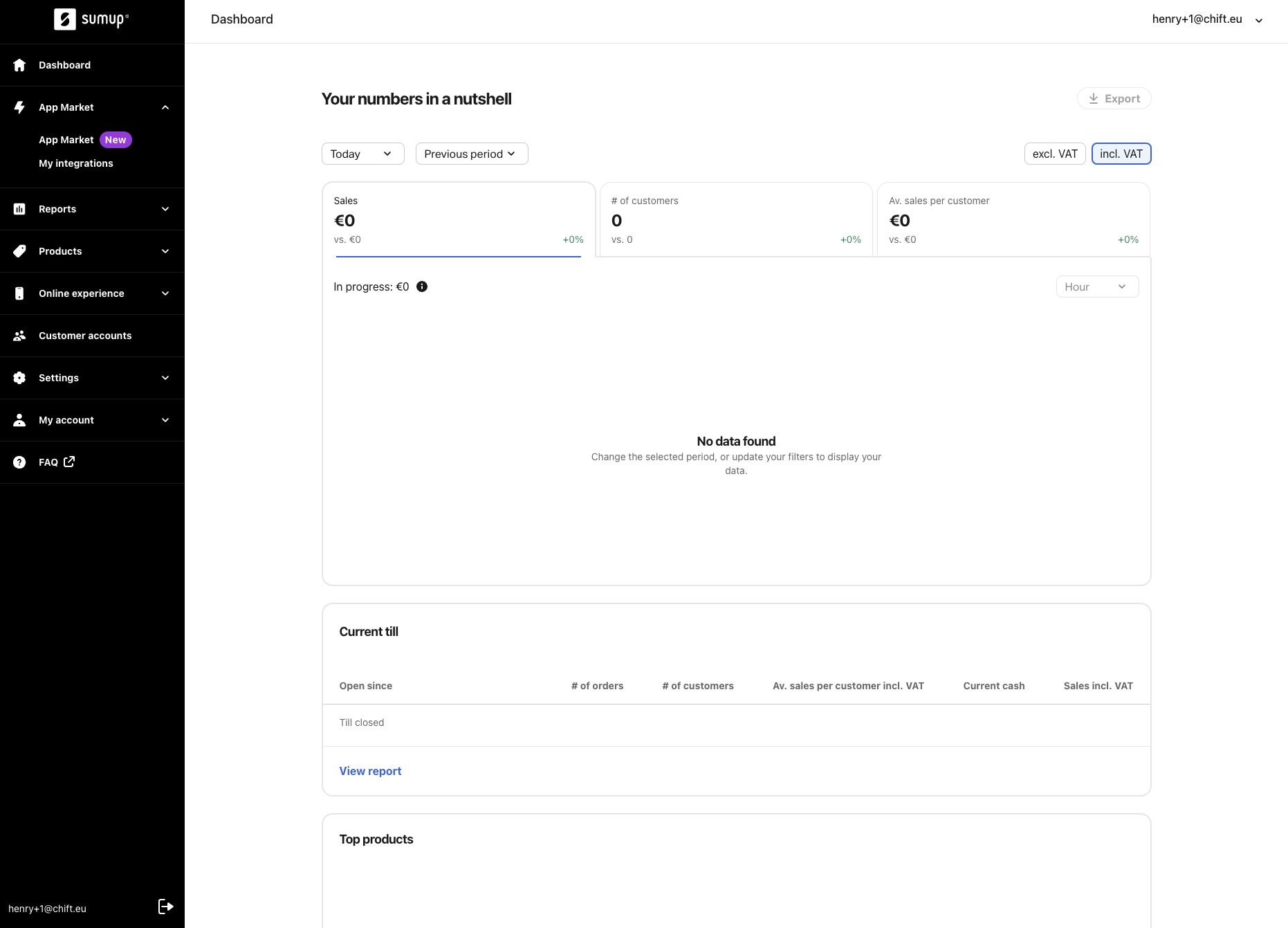Click the App Market lightning bolt icon
The width and height of the screenshot is (1288, 928).
[19, 107]
